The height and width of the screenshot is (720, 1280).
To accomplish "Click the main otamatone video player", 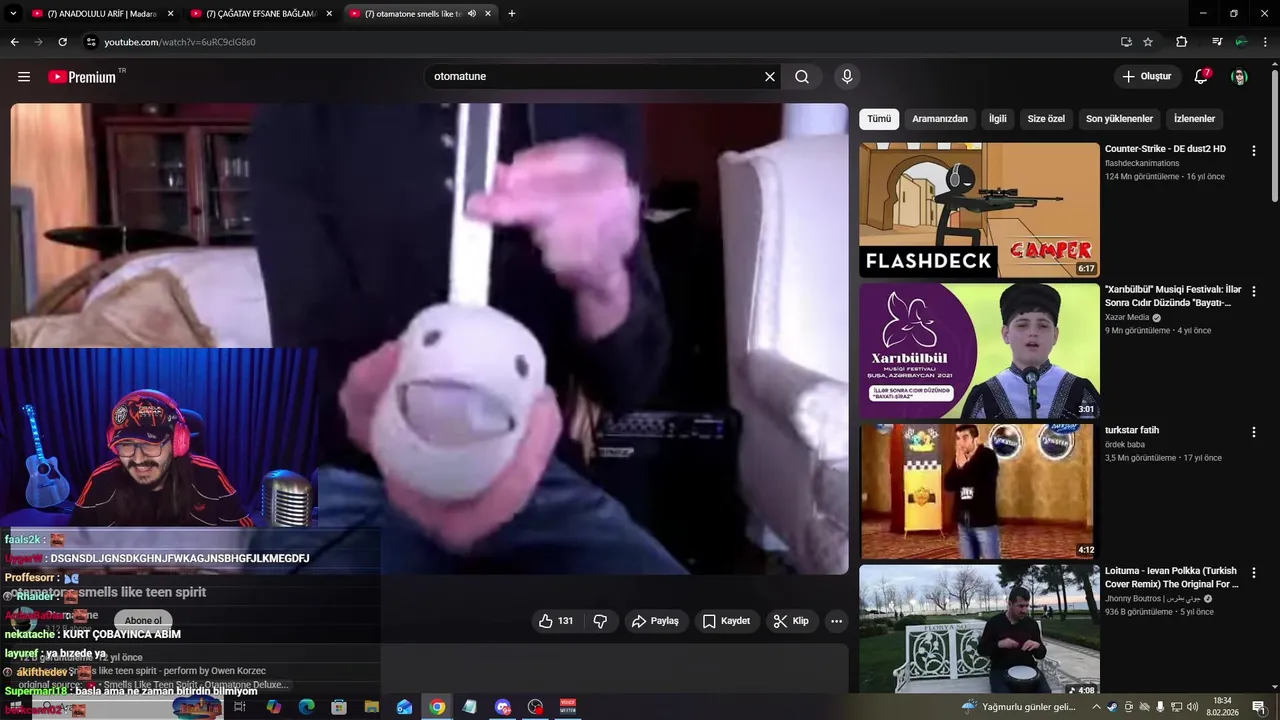I will [x=429, y=339].
